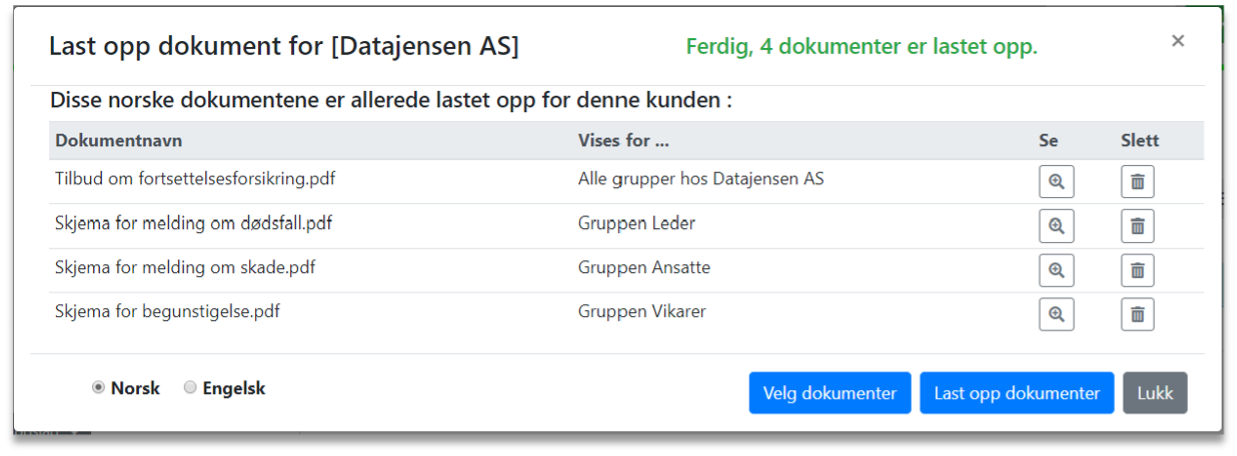The image size is (1237, 456).
Task: Delete Skjema for melding om dødsfall.pdf
Action: 1137,226
